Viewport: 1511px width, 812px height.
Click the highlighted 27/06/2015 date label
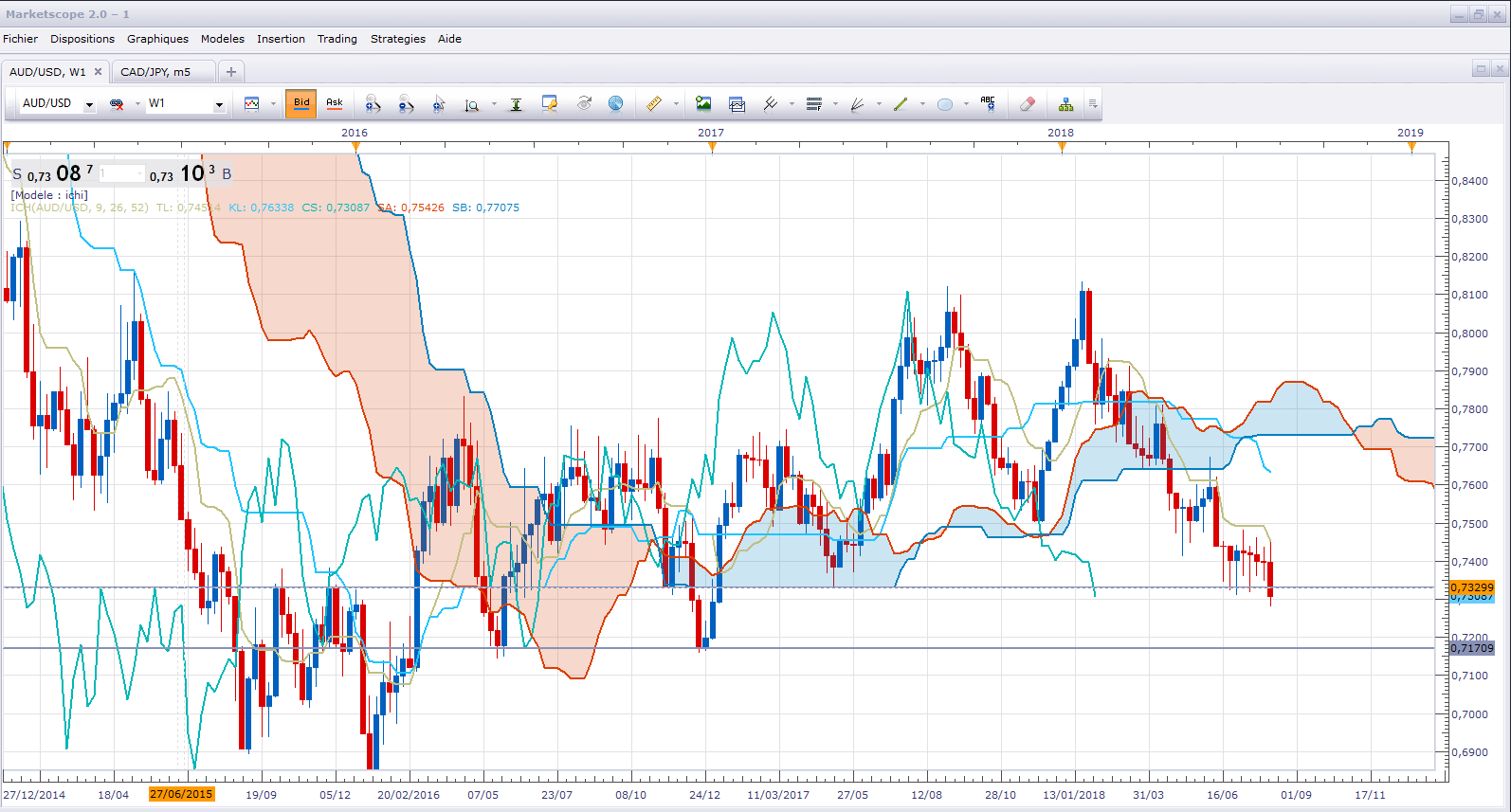point(181,794)
